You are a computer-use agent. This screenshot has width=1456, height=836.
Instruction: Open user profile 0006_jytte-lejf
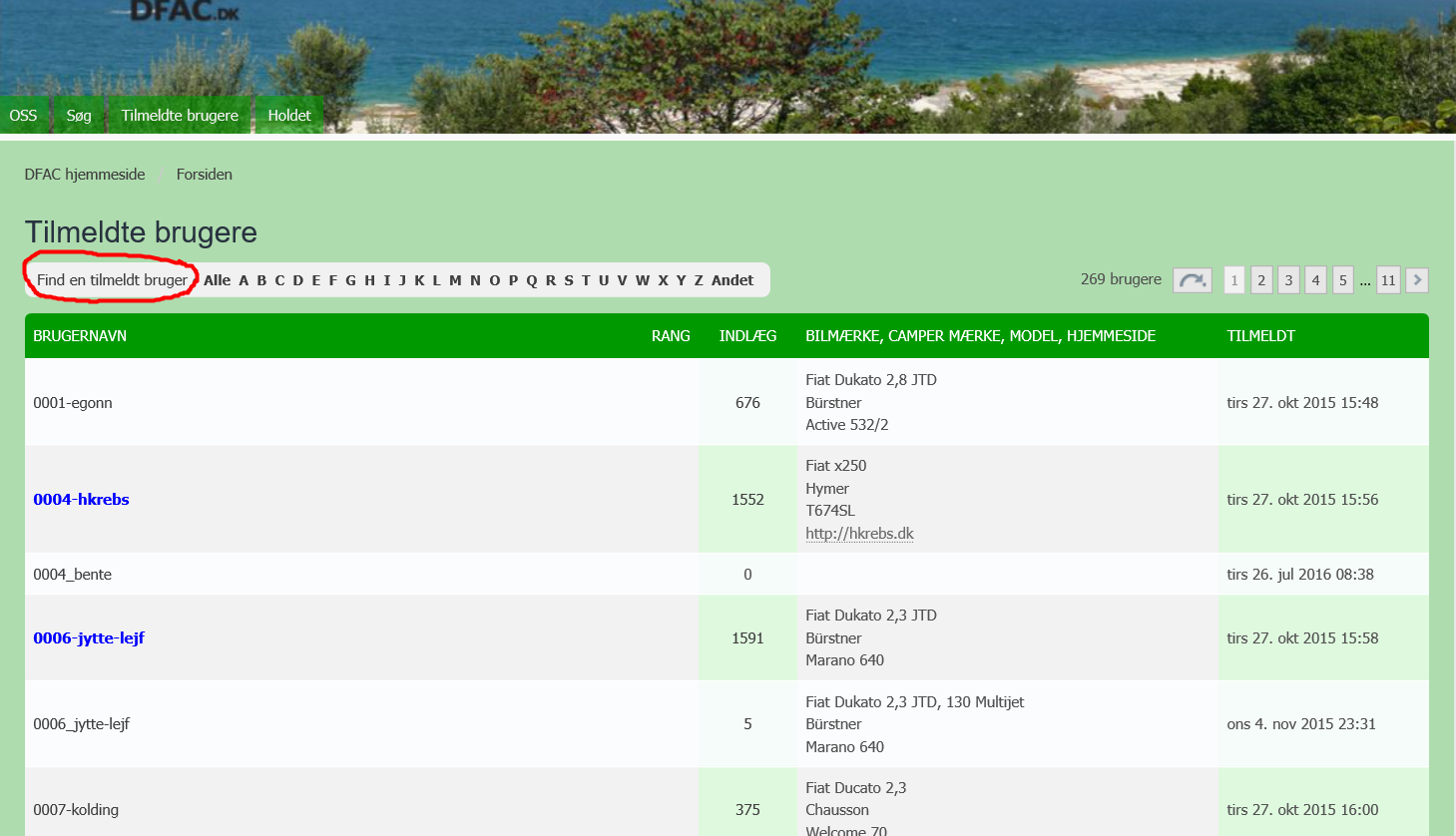(x=81, y=724)
